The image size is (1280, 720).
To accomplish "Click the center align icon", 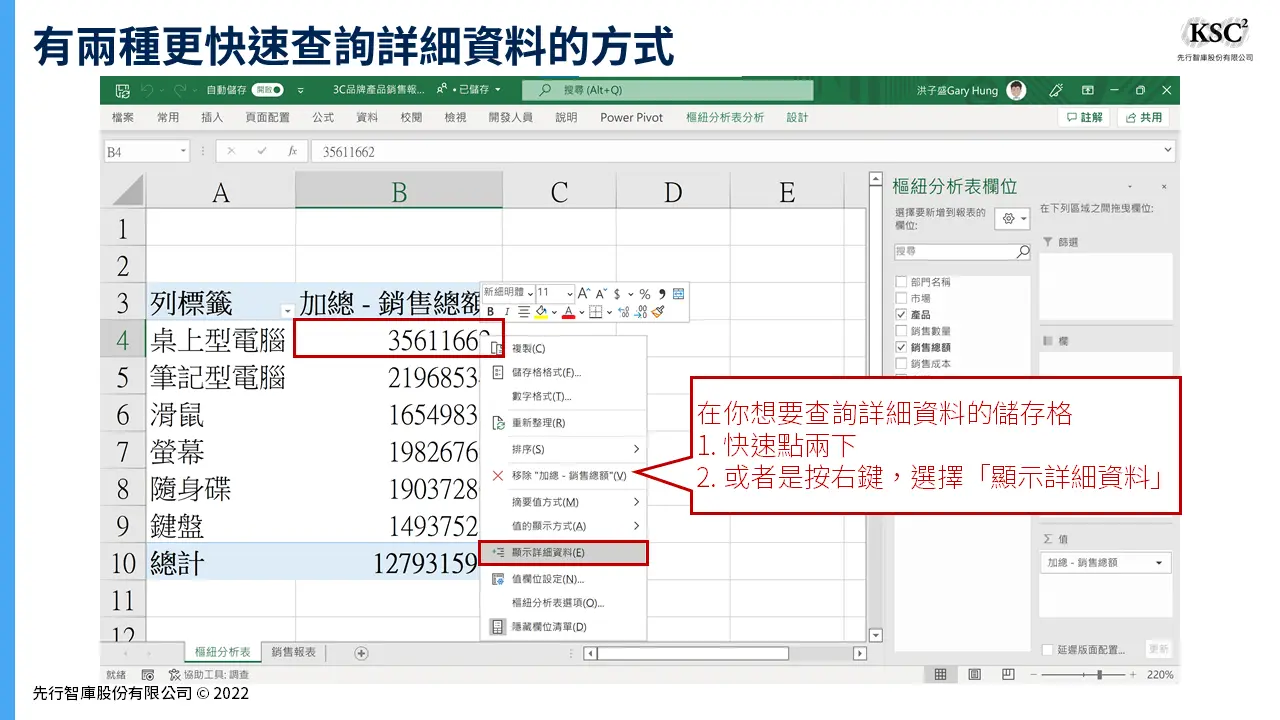I will coord(524,312).
